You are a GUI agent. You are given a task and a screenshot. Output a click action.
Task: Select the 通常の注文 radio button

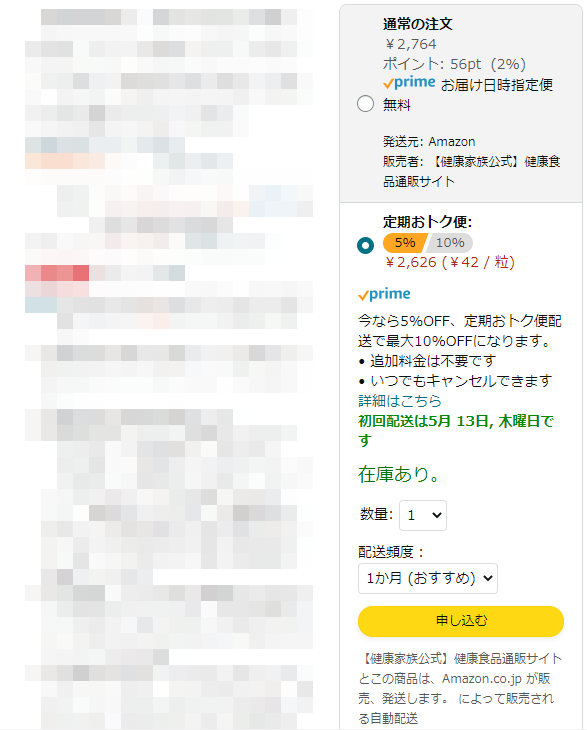coord(365,103)
